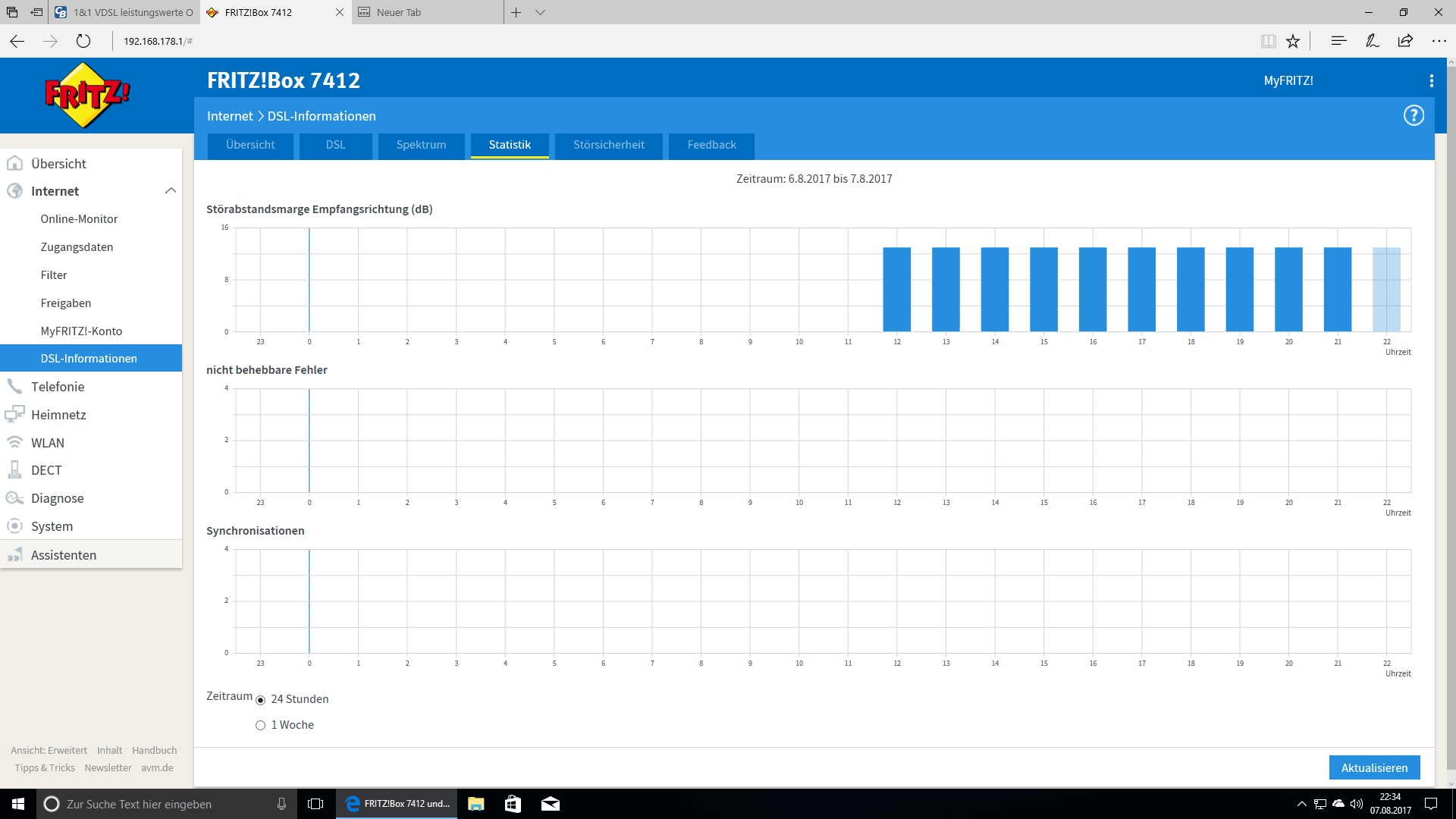Add page to favorites with star icon
The width and height of the screenshot is (1456, 819).
[x=1293, y=42]
